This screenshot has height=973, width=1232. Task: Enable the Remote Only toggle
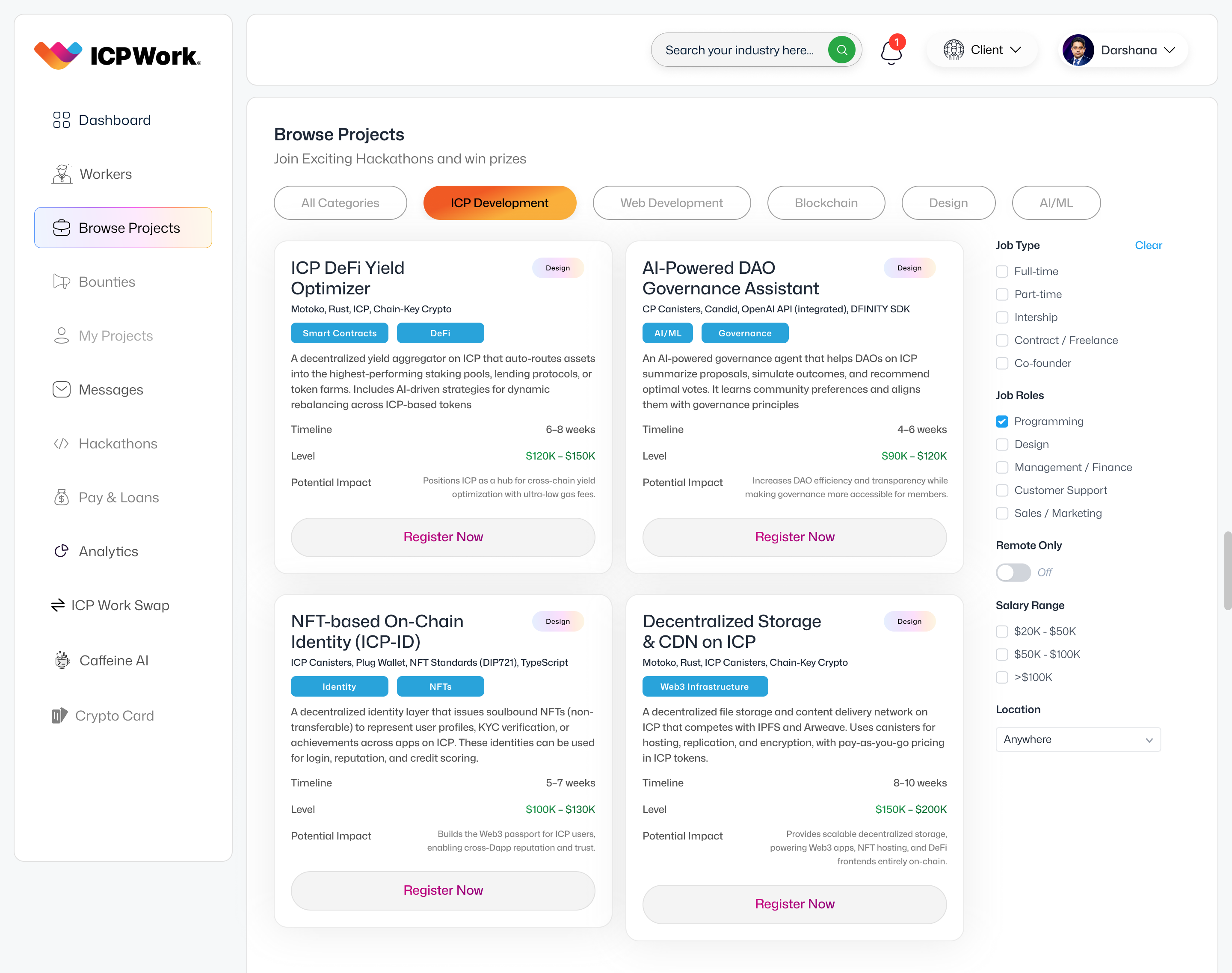click(x=1013, y=573)
